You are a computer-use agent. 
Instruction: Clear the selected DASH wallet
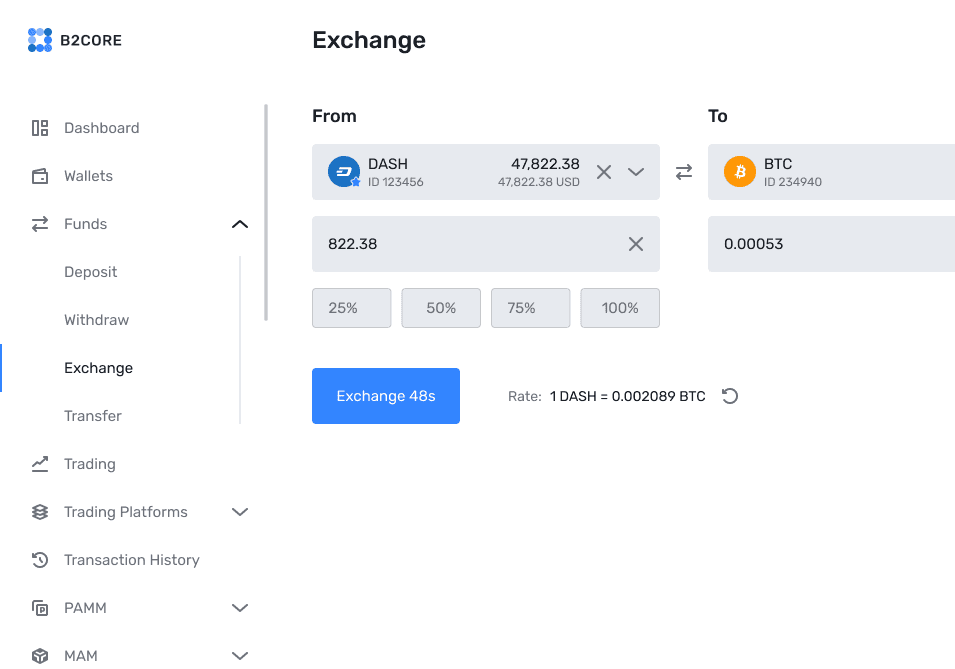click(604, 172)
